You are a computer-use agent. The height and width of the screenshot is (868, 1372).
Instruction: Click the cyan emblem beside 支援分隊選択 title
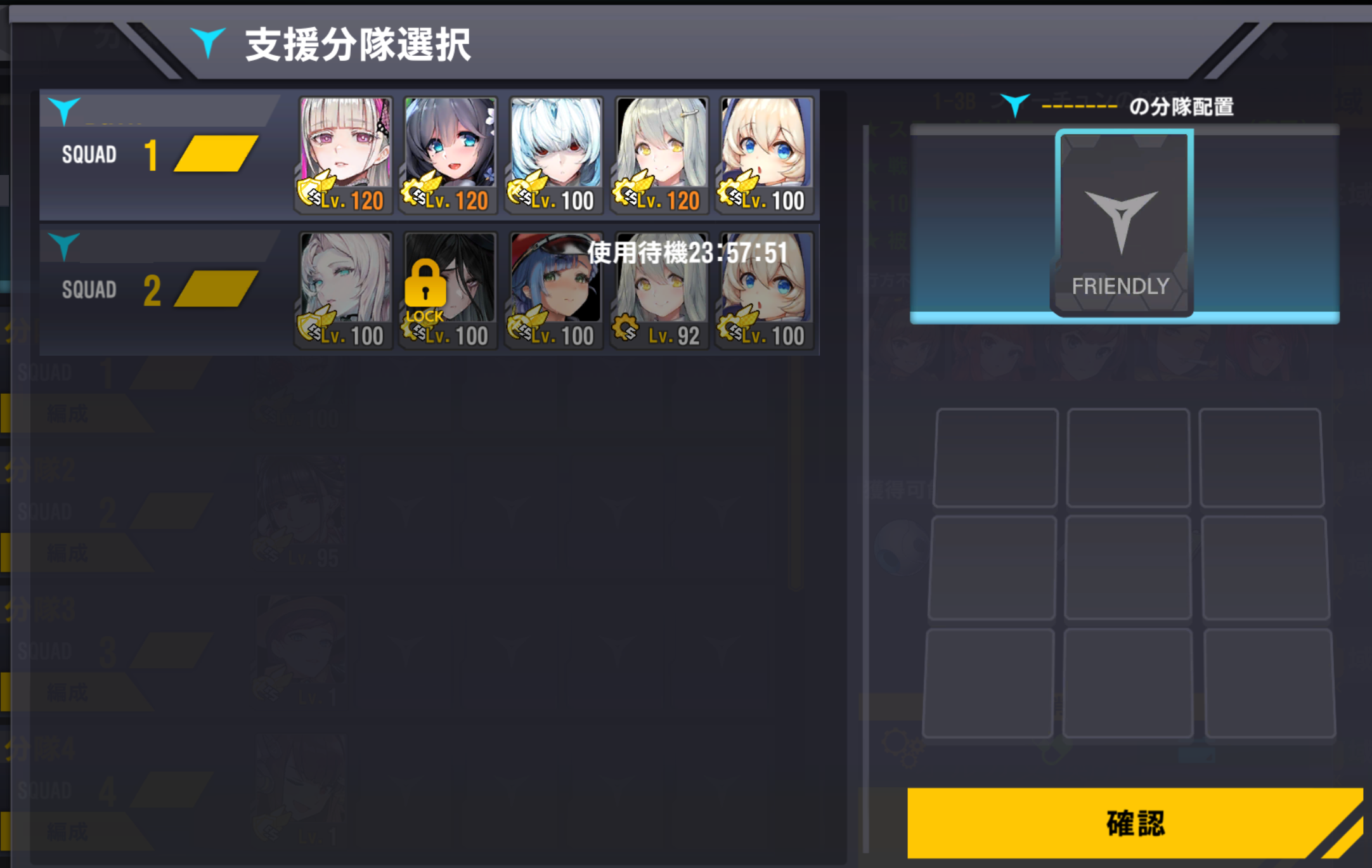(208, 42)
